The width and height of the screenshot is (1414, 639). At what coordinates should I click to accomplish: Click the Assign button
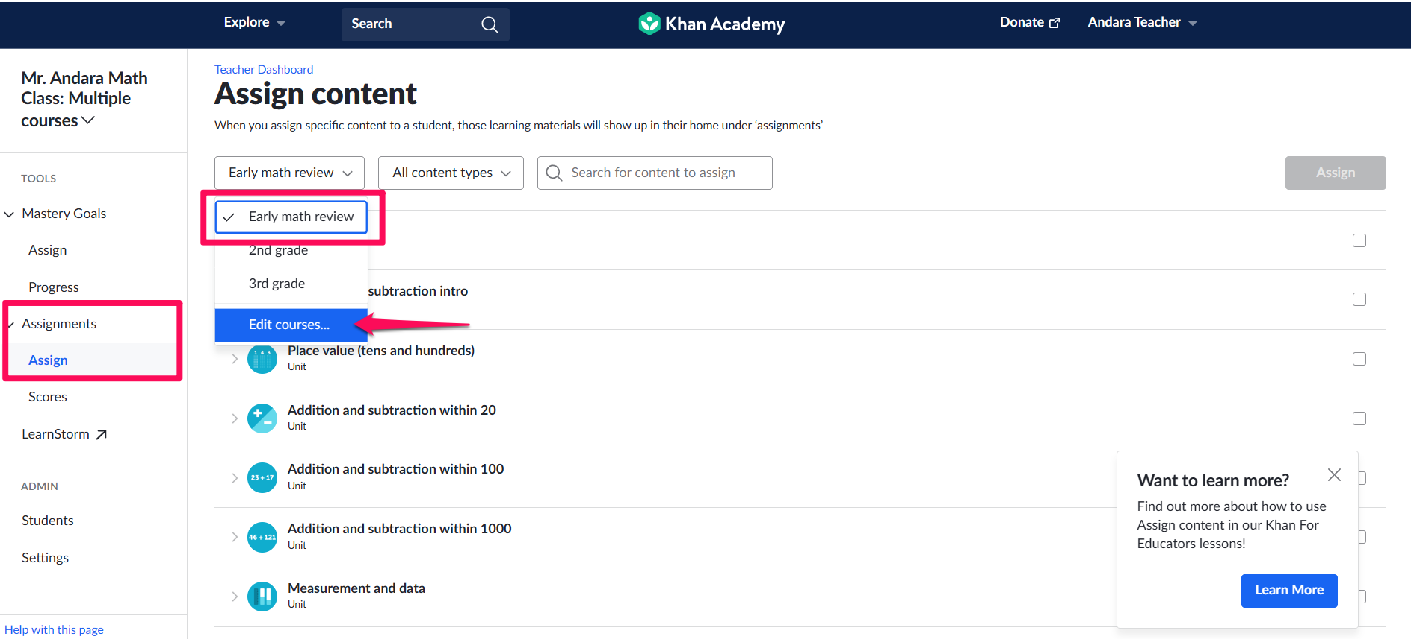(x=1335, y=173)
